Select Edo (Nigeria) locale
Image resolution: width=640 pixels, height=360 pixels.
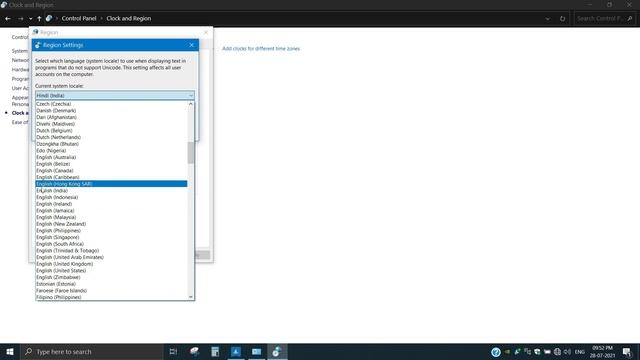(111, 151)
